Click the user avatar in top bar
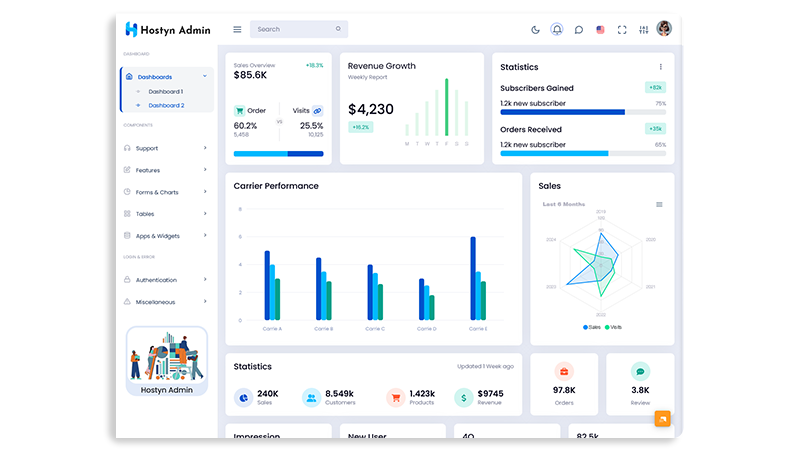 point(664,29)
